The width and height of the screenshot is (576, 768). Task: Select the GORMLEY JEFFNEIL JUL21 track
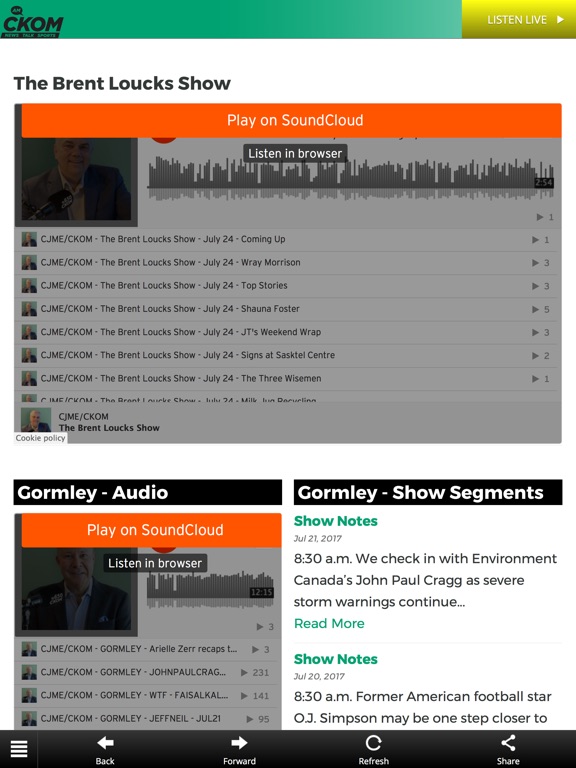coord(148,719)
